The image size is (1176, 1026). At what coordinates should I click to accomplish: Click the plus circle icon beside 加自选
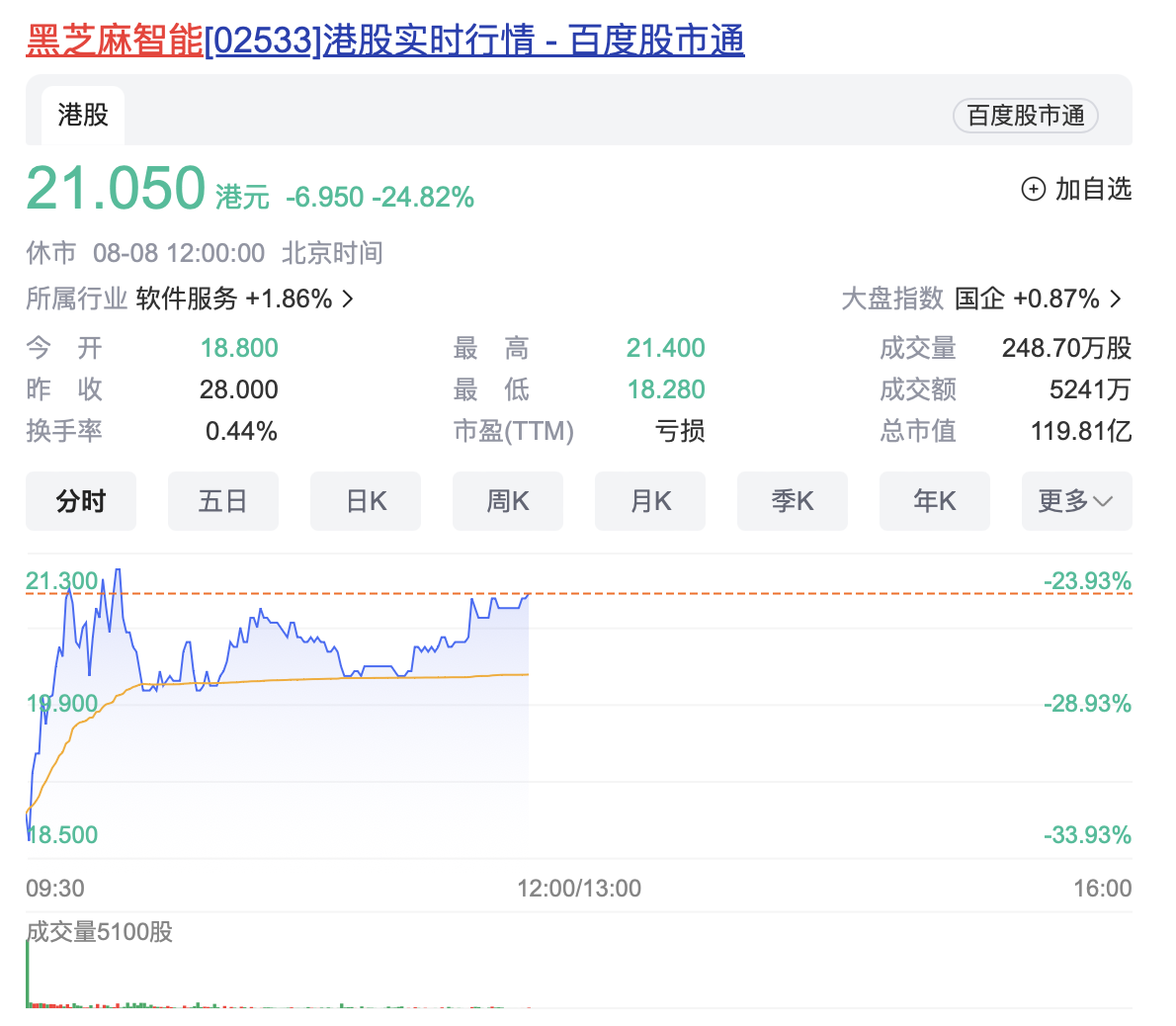point(1034,189)
